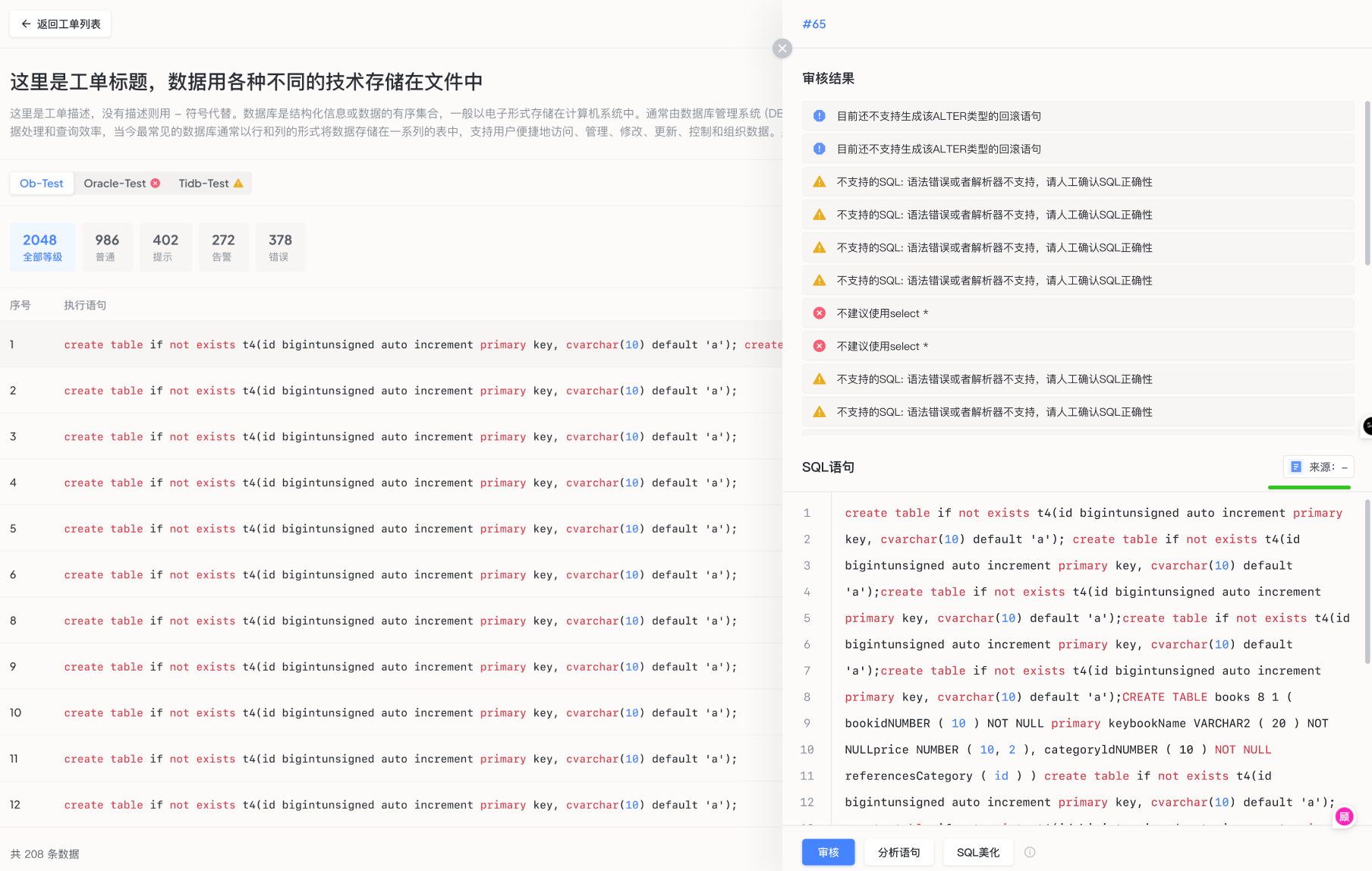
Task: Click the red error icon on 不建议使用select * message
Action: click(819, 313)
